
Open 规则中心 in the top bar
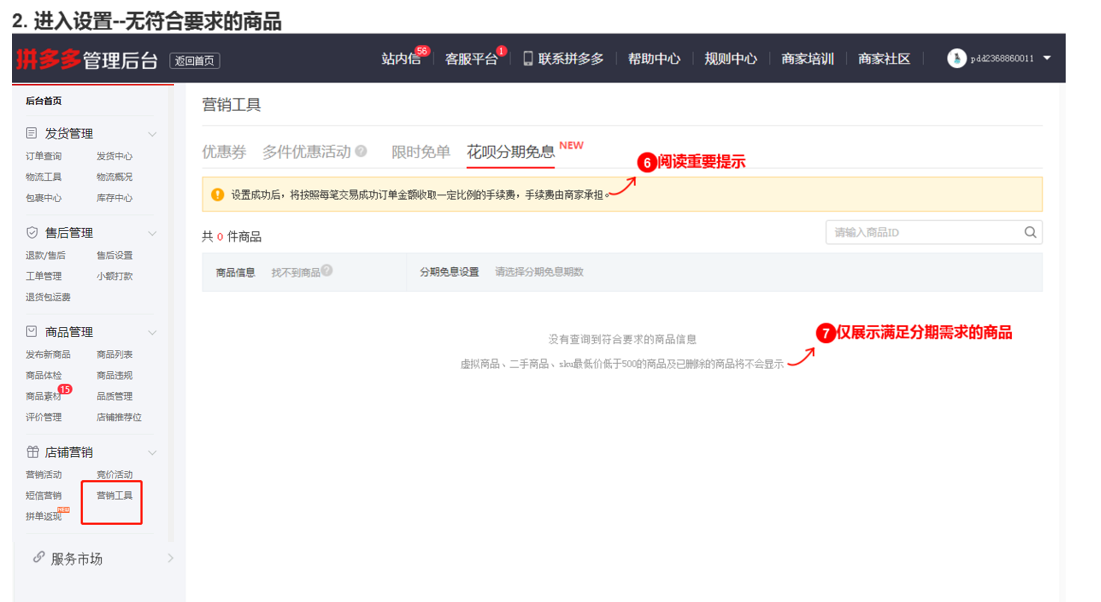pos(730,59)
